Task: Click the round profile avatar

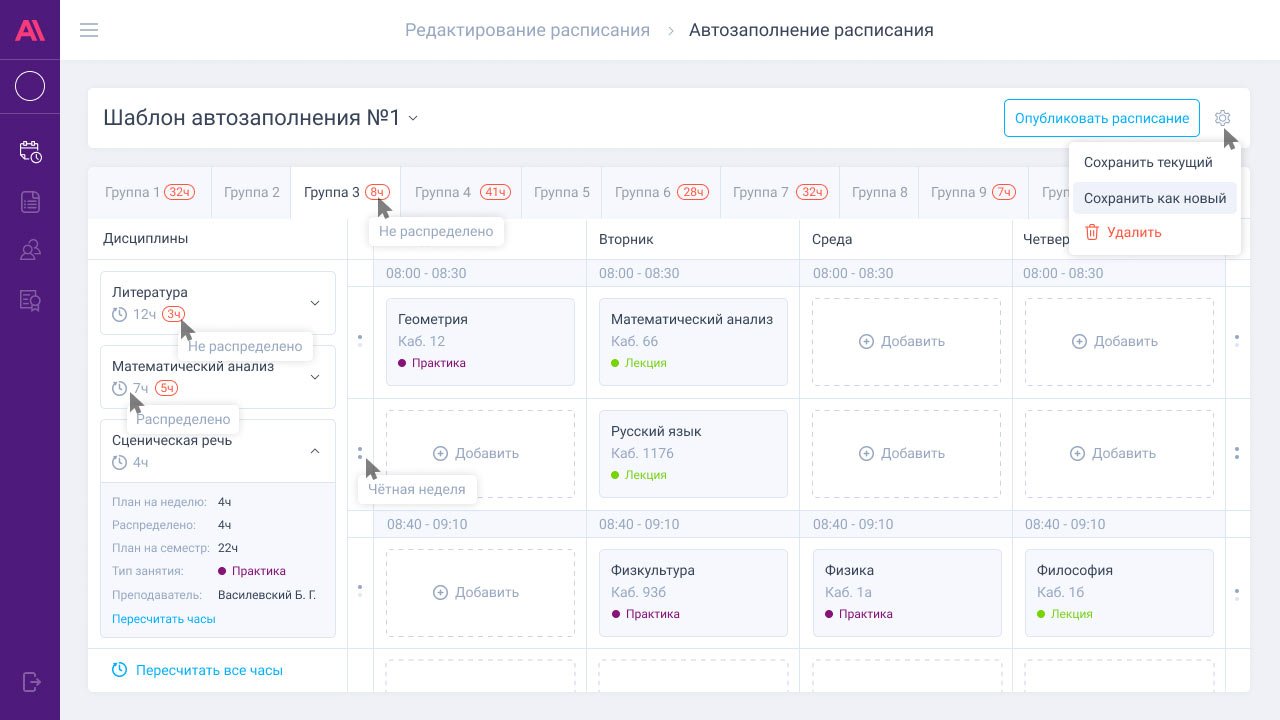Action: pos(30,86)
